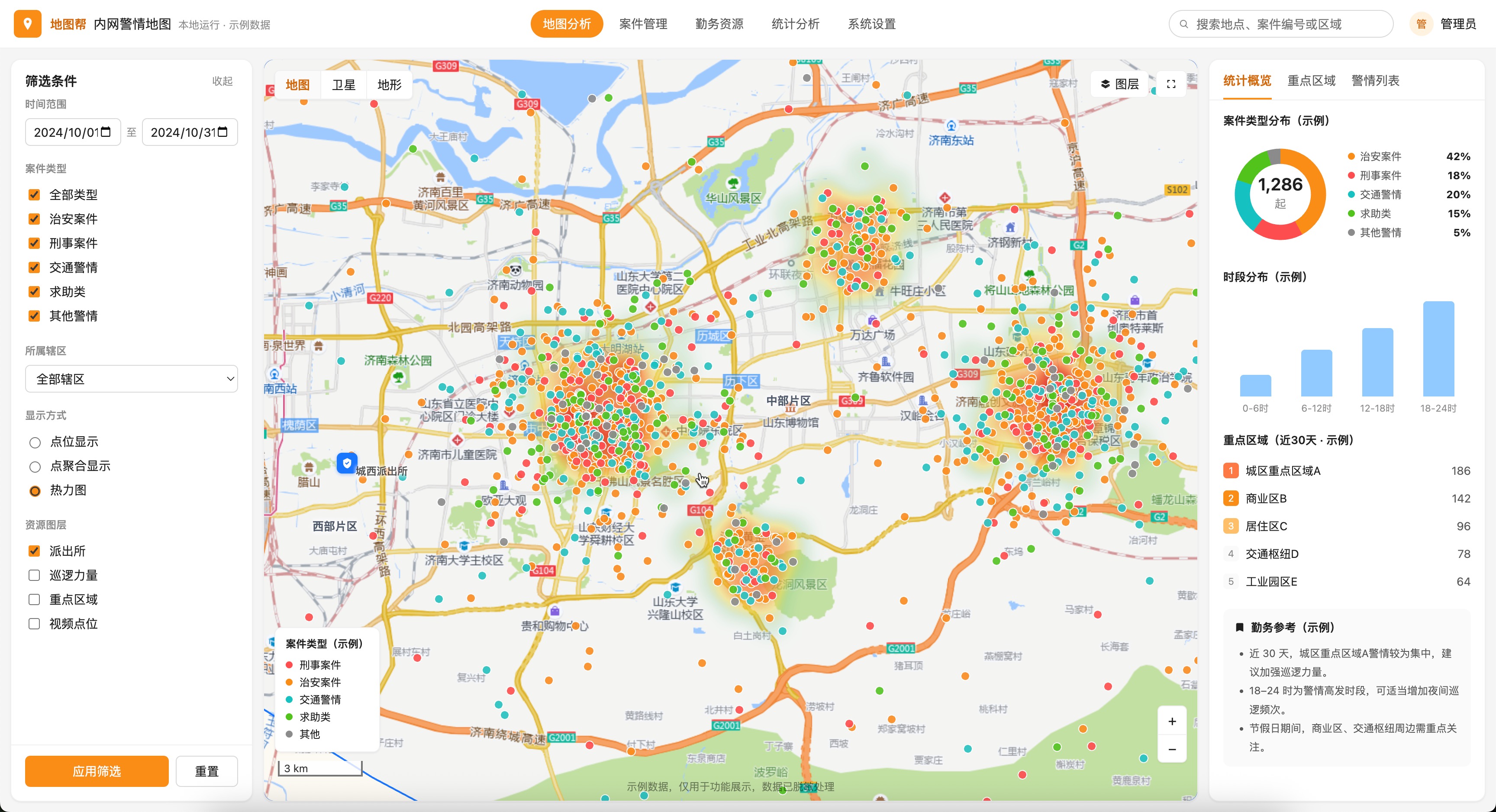Viewport: 1496px width, 812px height.
Task: Uncheck the 刑事案件 checkbox
Action: pos(34,243)
